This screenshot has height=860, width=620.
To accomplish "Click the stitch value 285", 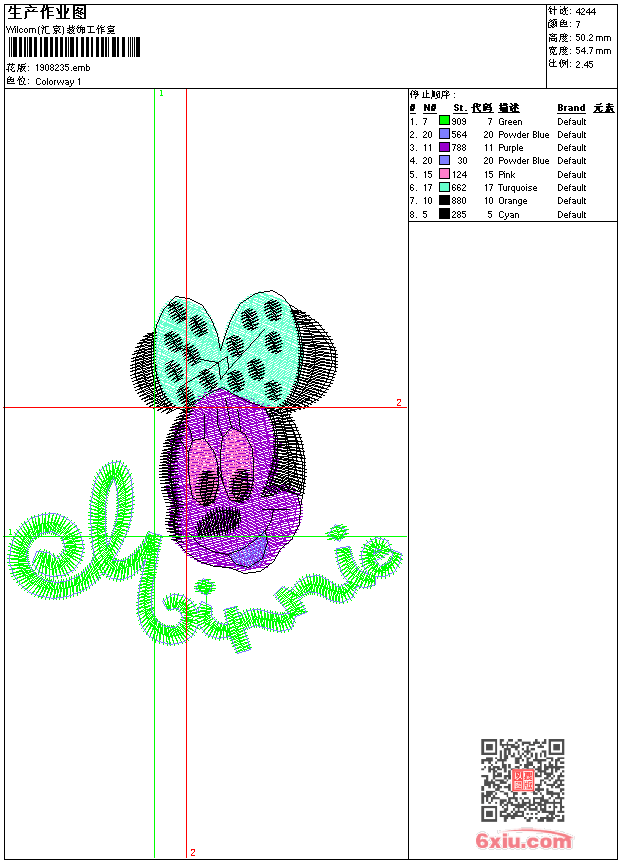I will 459,214.
